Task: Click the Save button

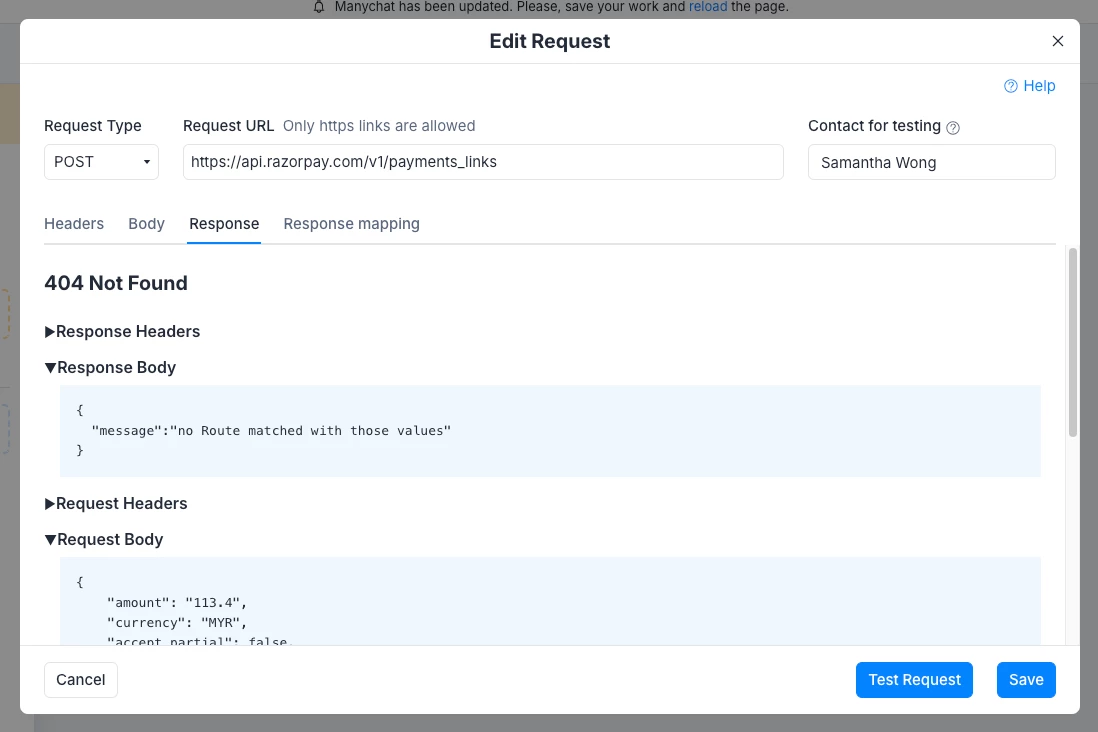Action: [x=1026, y=679]
